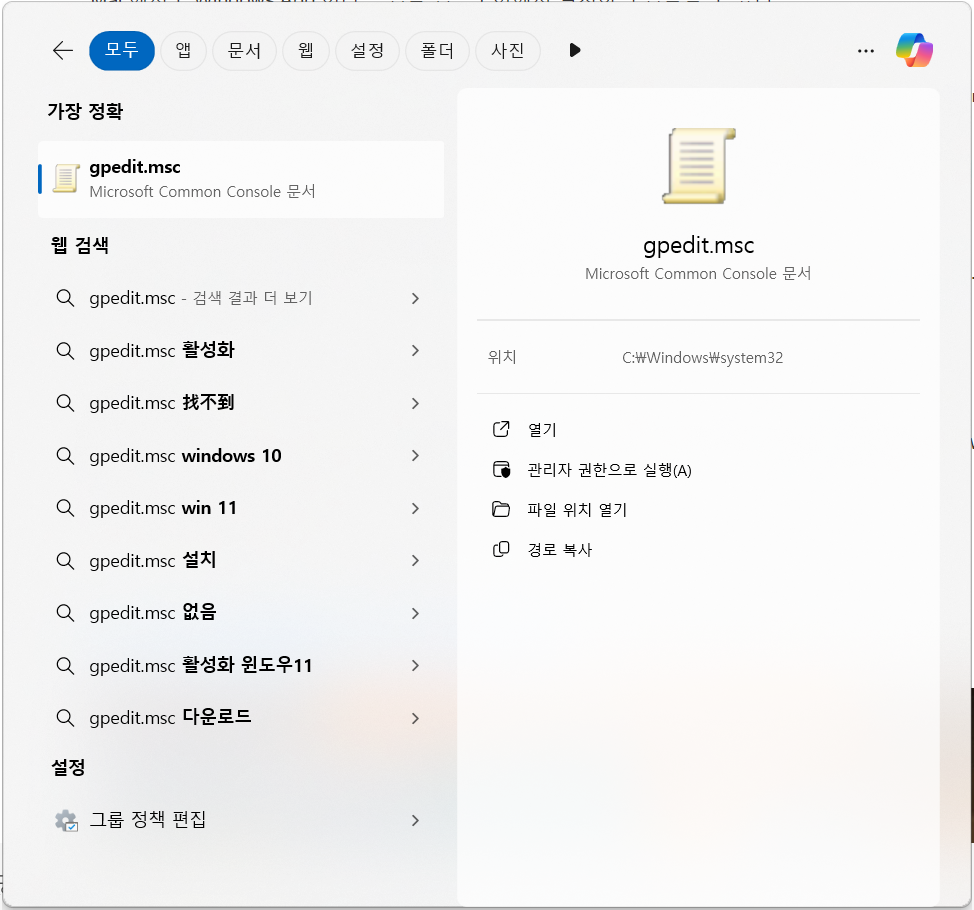Click gpedit.msc scroll icon in best match

click(66, 178)
